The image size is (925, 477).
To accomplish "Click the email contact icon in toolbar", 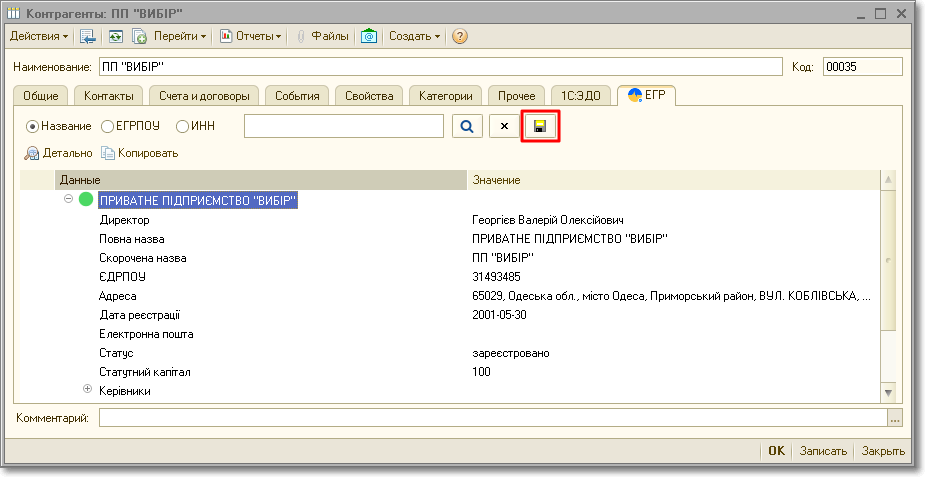I will click(369, 36).
